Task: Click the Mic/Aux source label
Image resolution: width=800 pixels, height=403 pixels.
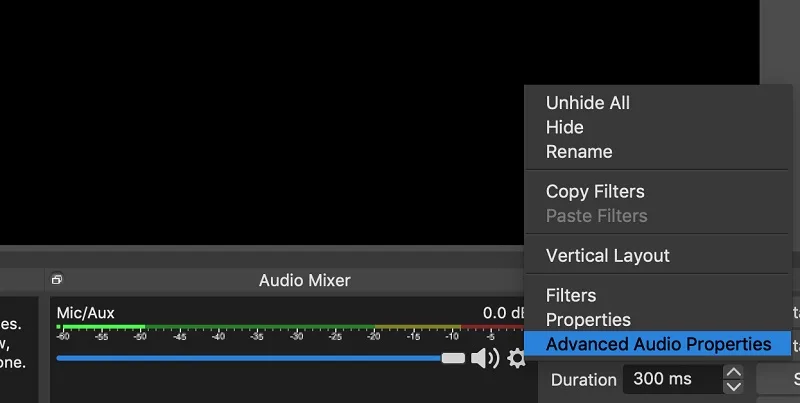Action: 85,313
